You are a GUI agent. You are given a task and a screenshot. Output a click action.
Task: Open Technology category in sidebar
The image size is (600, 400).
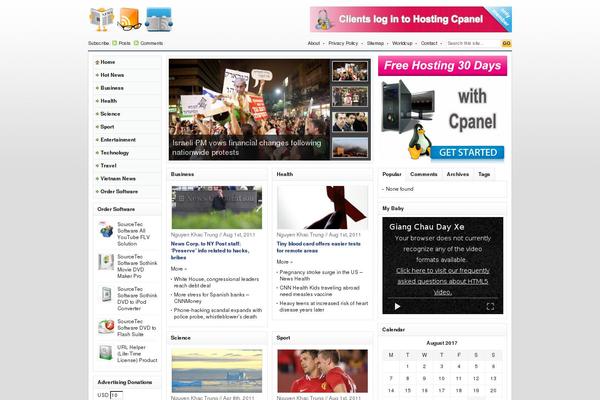click(x=114, y=153)
